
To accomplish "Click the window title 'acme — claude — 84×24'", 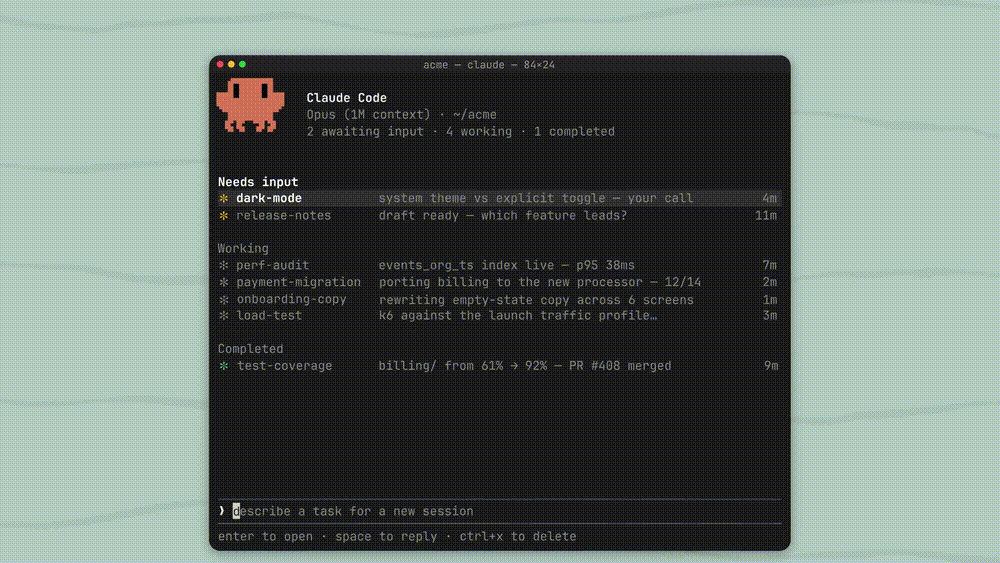I will pyautogui.click(x=489, y=65).
